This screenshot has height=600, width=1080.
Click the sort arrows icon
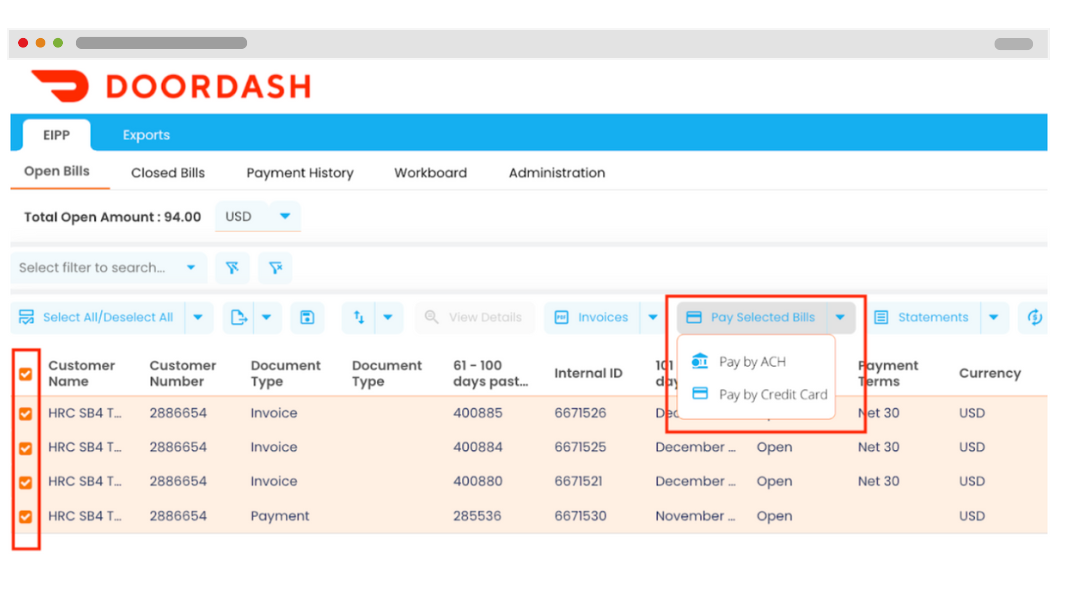[359, 318]
